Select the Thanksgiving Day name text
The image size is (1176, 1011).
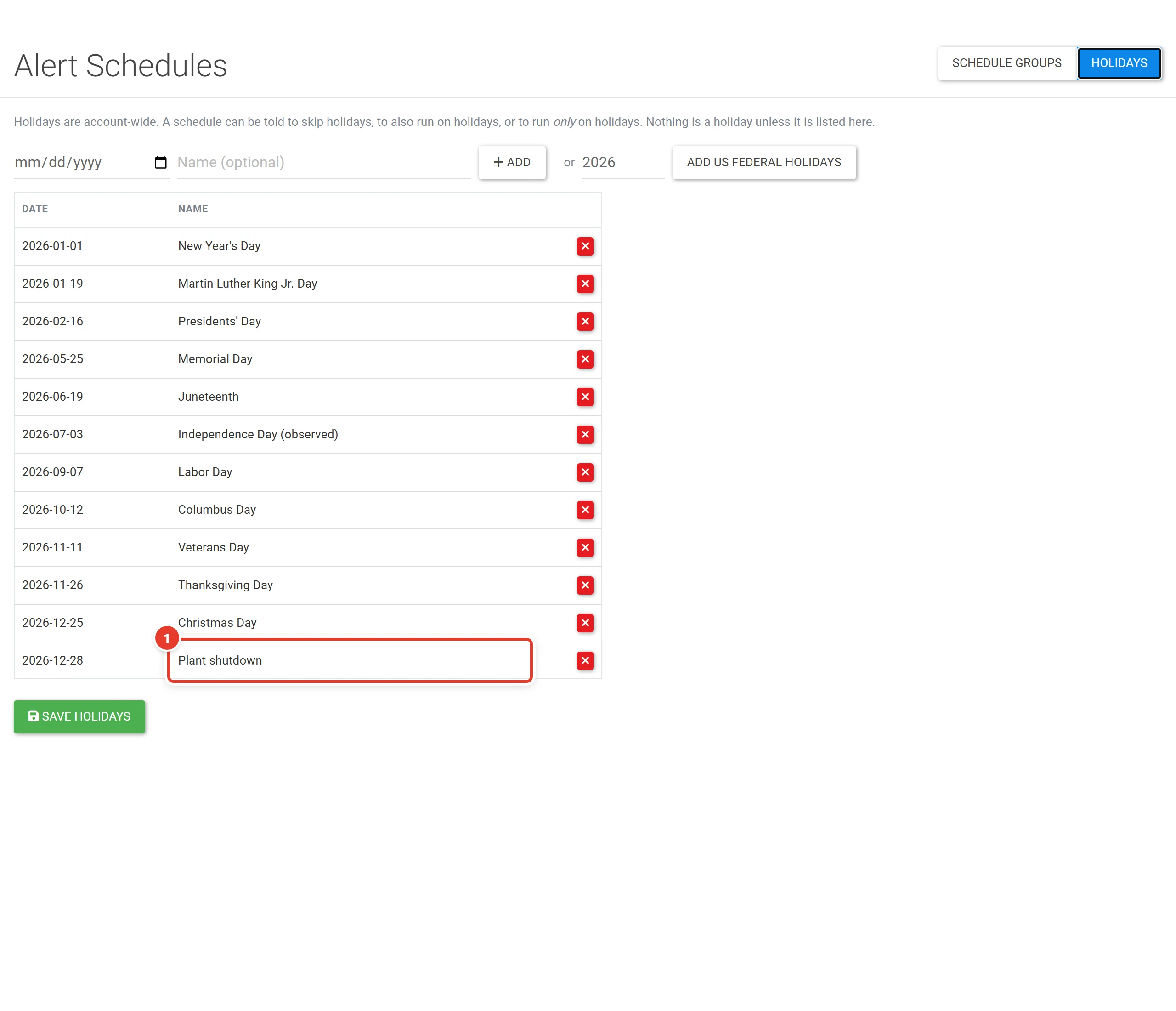point(226,585)
